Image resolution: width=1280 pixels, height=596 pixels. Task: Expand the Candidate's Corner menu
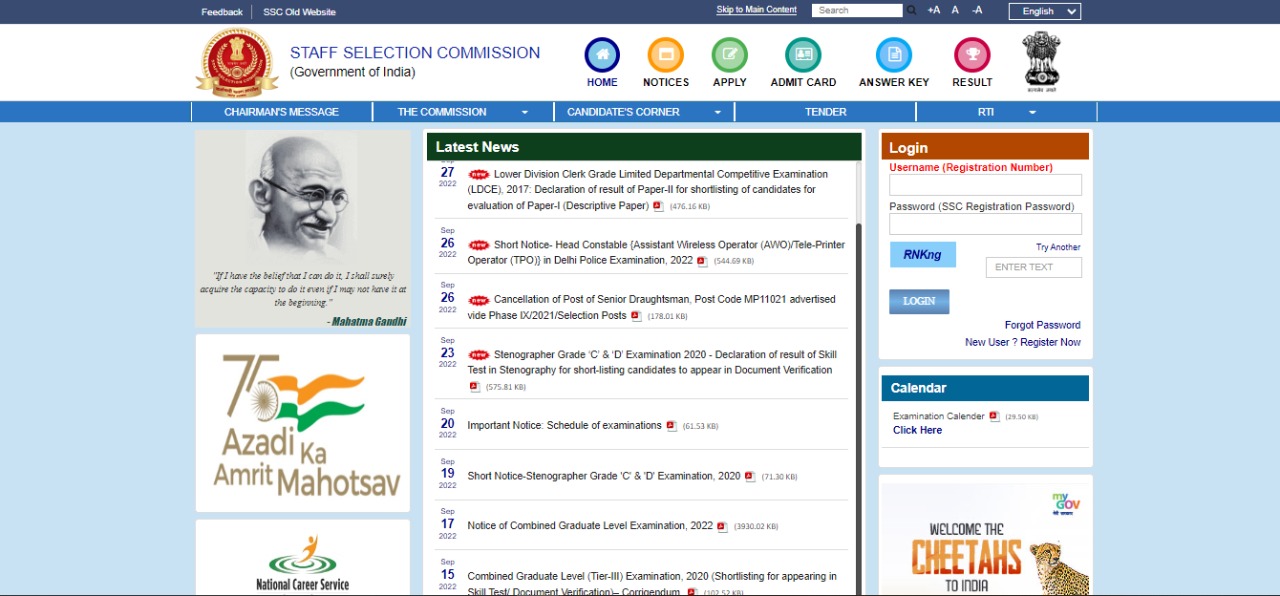(644, 112)
